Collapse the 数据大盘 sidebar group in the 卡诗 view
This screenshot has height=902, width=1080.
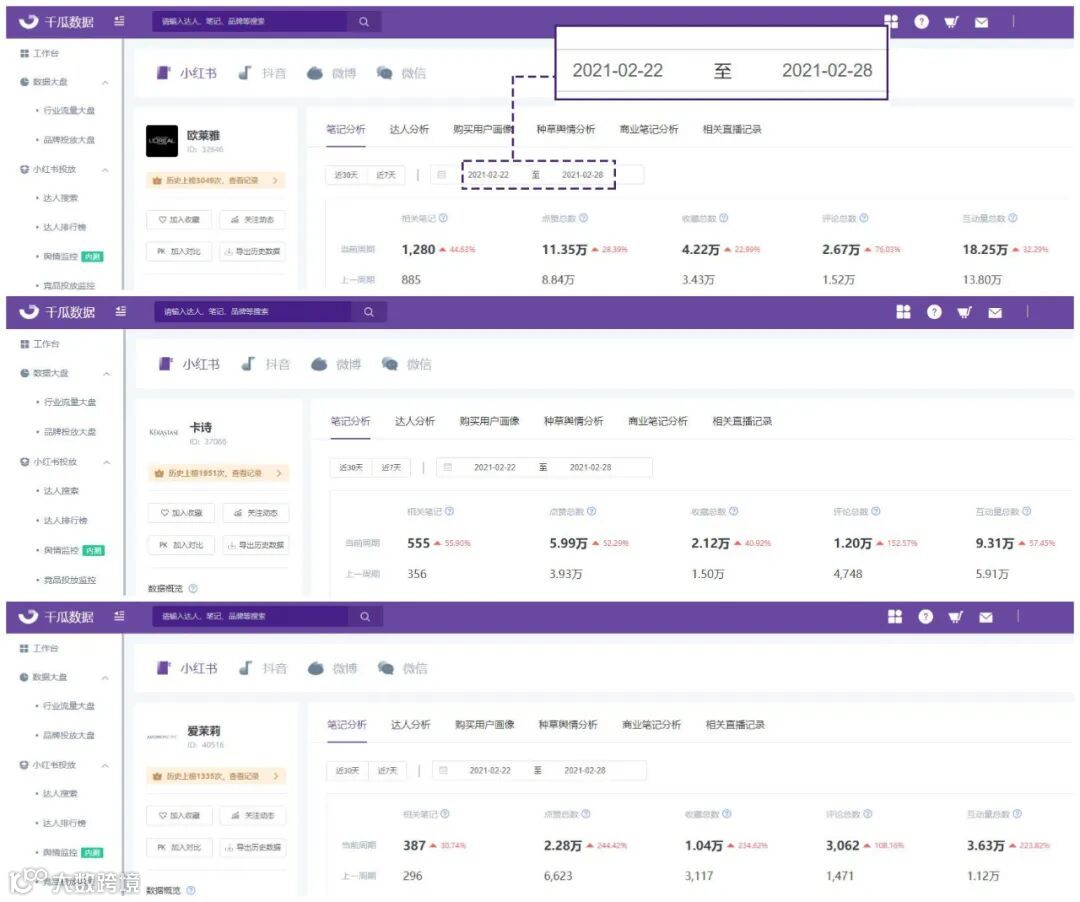107,374
